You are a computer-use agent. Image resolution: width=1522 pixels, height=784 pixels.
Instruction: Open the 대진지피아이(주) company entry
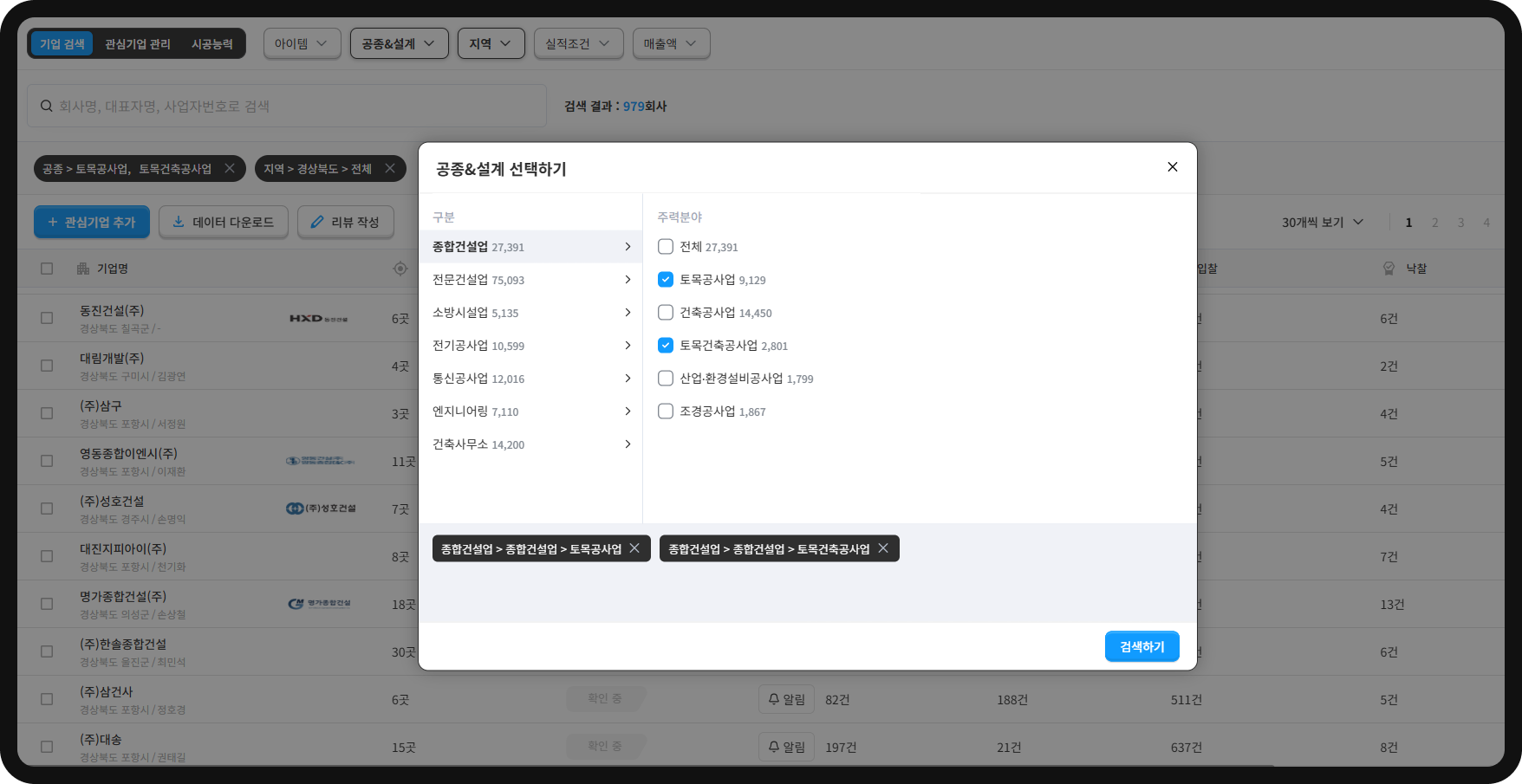pyautogui.click(x=123, y=548)
